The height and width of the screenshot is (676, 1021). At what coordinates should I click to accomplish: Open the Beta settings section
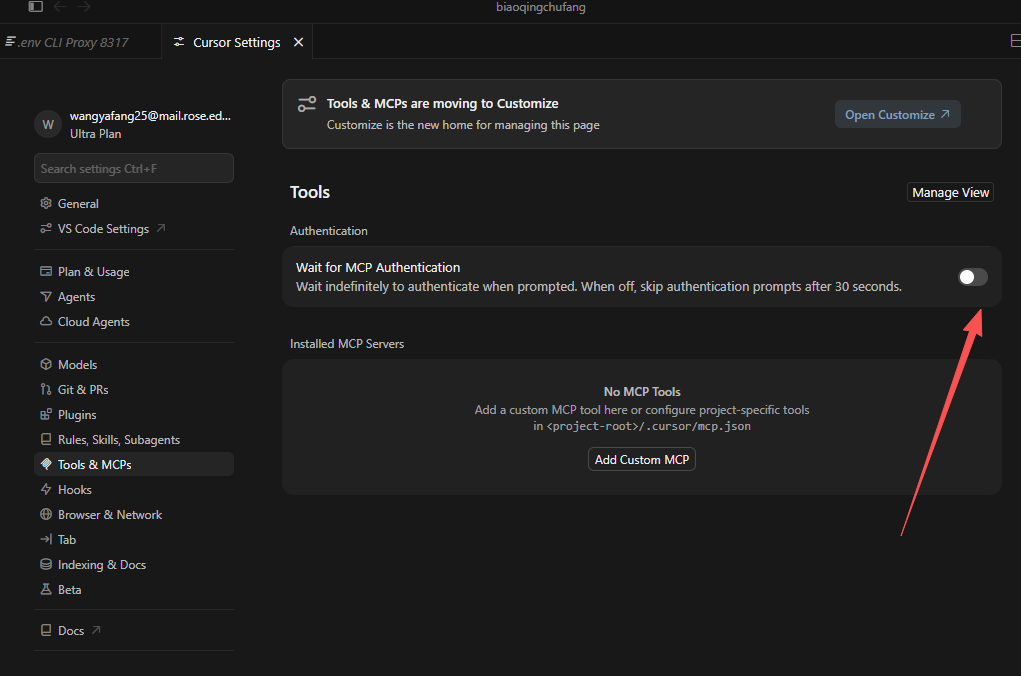click(133, 589)
